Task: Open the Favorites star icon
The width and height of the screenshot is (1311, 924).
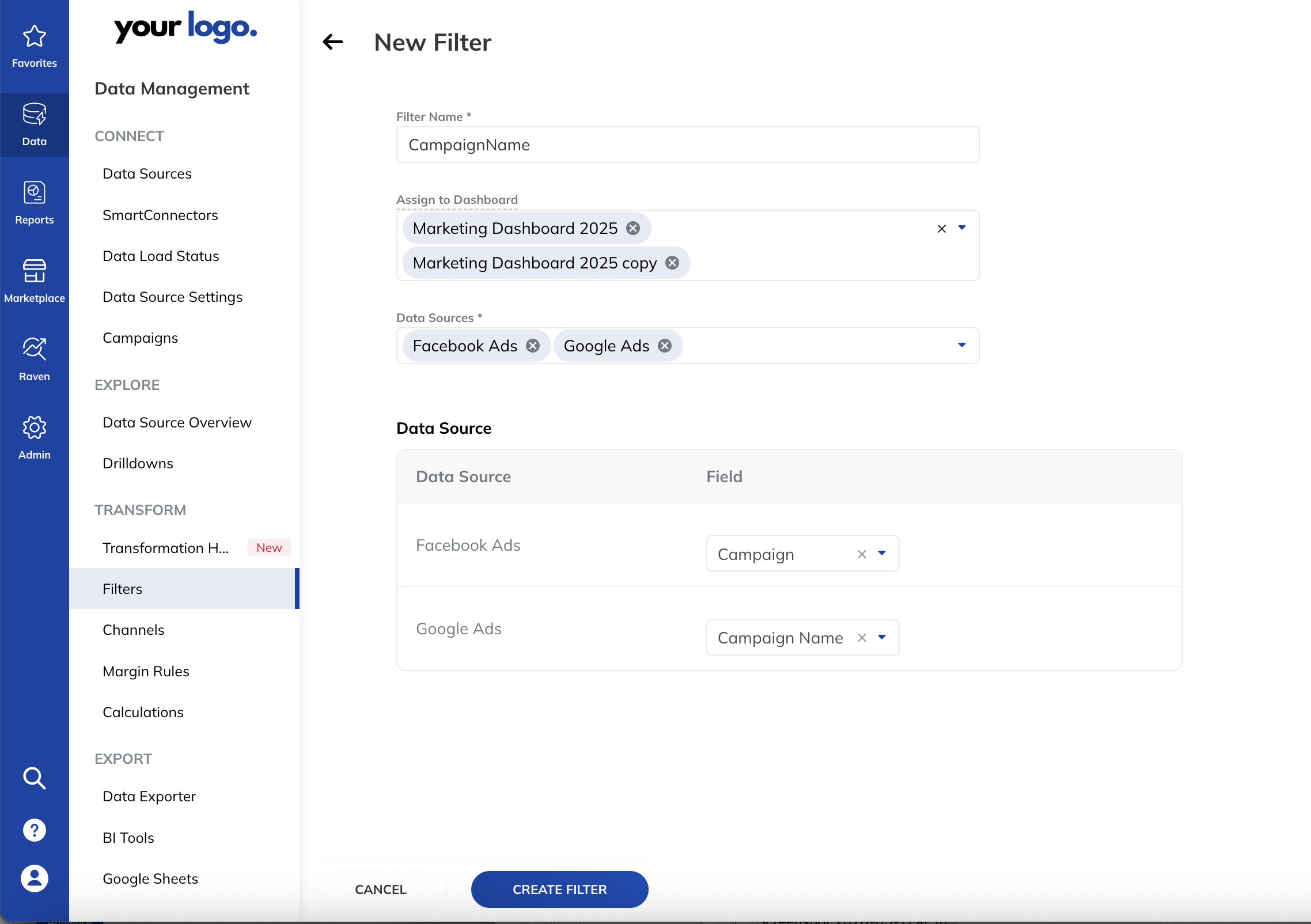Action: 35,36
